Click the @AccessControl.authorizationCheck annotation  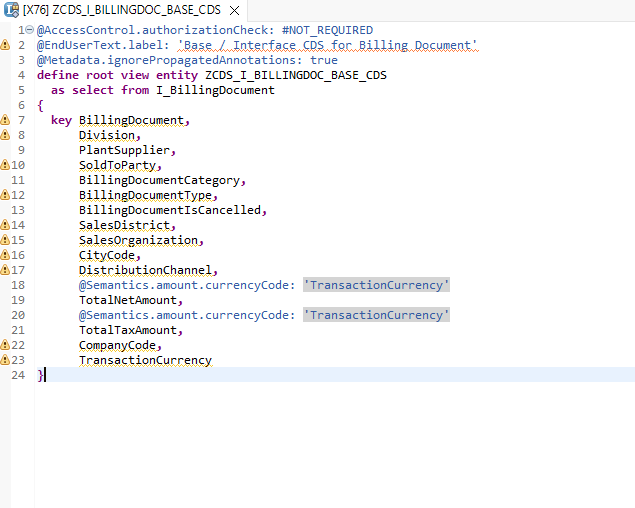click(153, 30)
